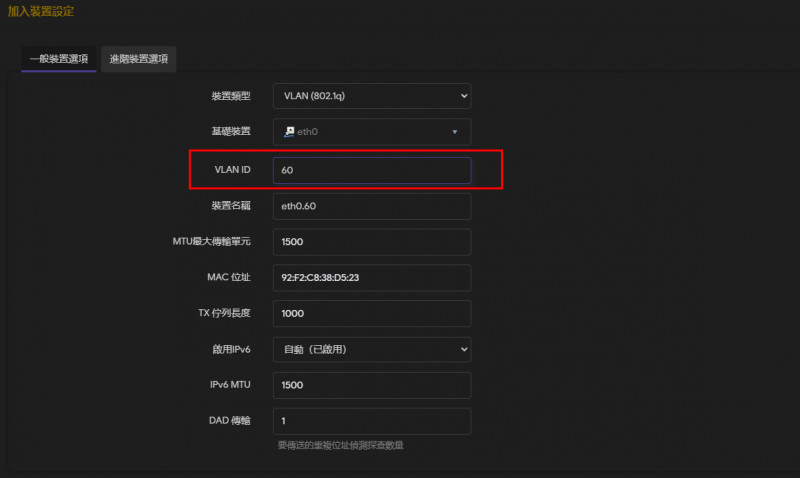The image size is (800, 478).
Task: Focus the VLAN ID field containing 60
Action: (x=371, y=171)
